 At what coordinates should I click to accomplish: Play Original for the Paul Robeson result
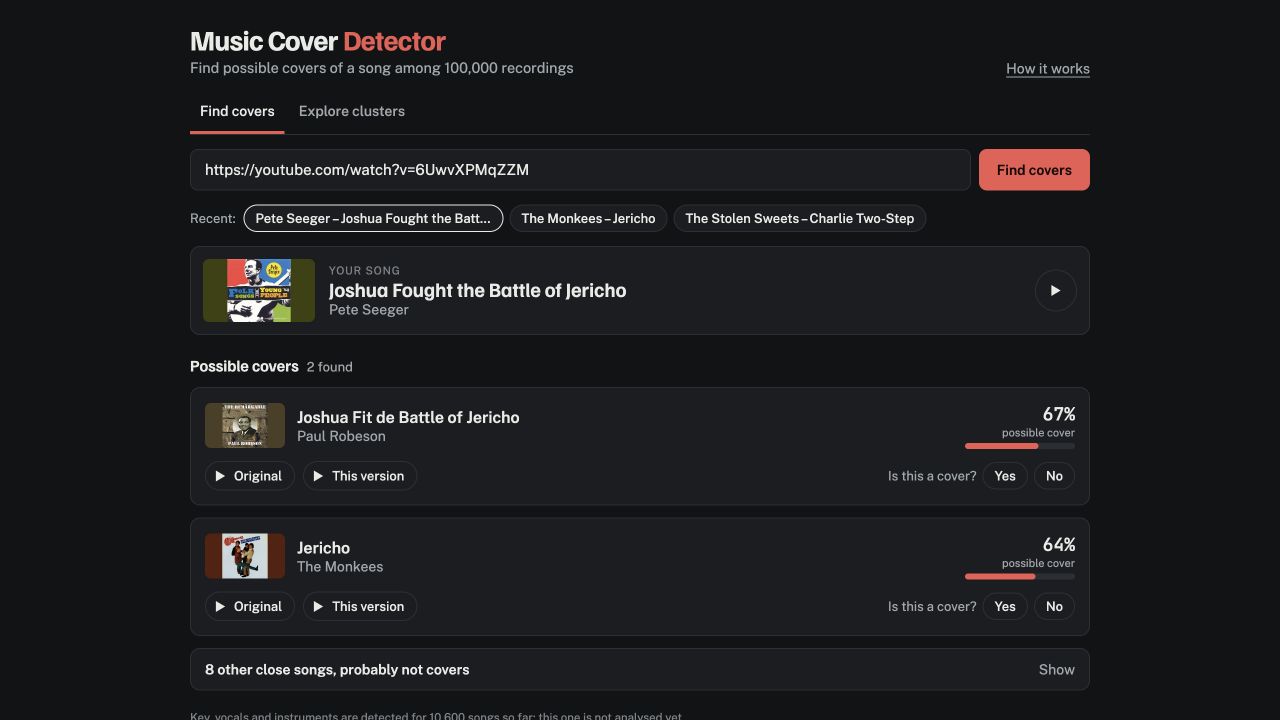249,476
